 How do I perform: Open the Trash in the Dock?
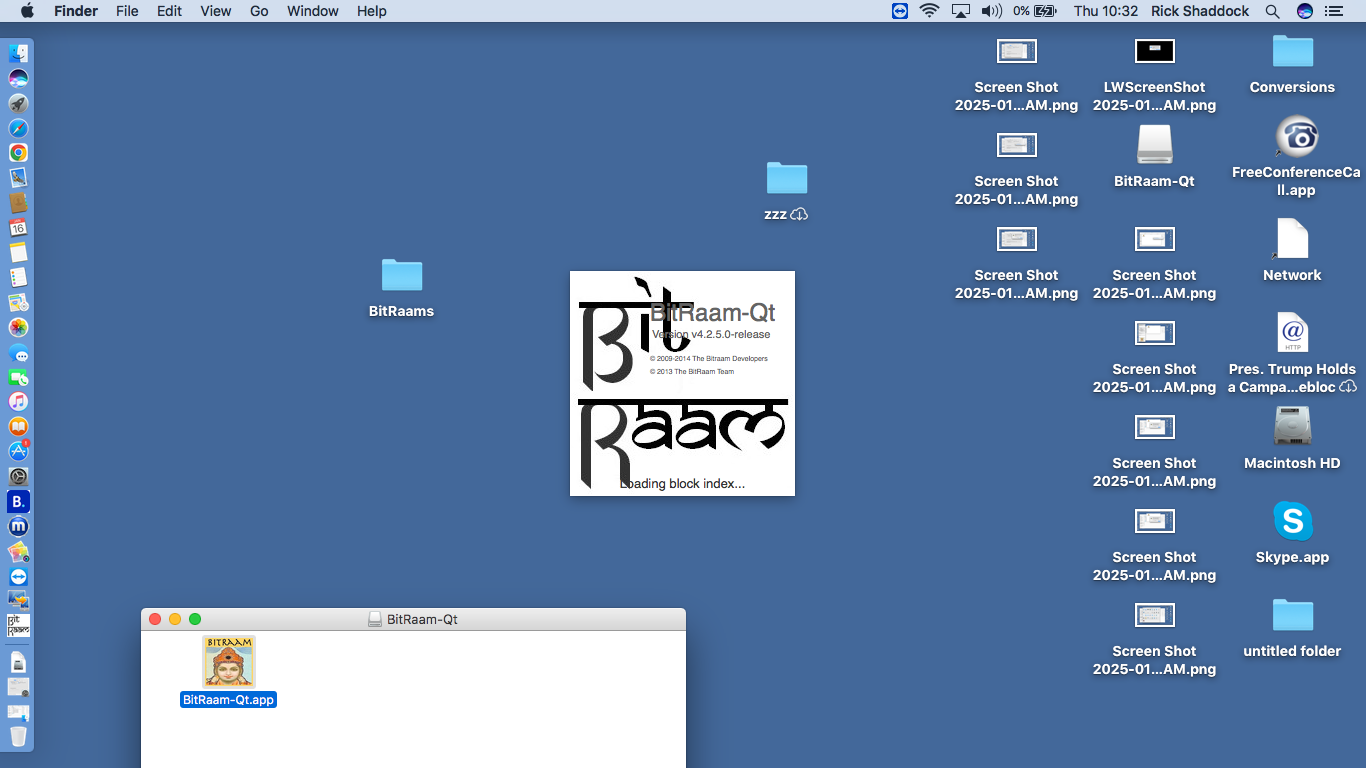[x=18, y=737]
